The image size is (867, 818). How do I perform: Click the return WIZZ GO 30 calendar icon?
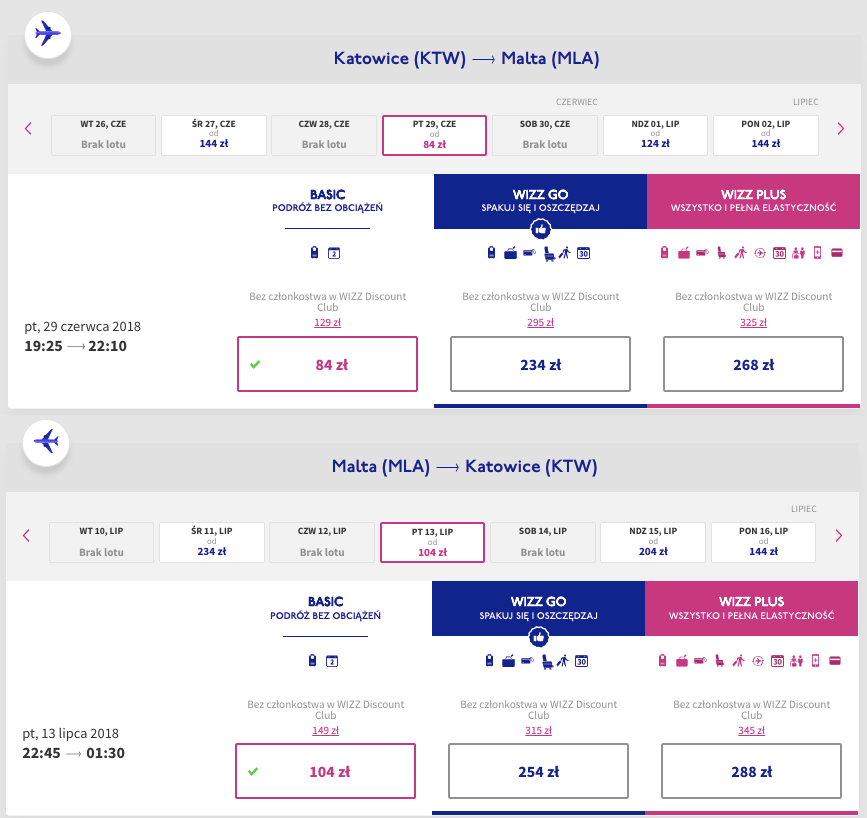581,661
